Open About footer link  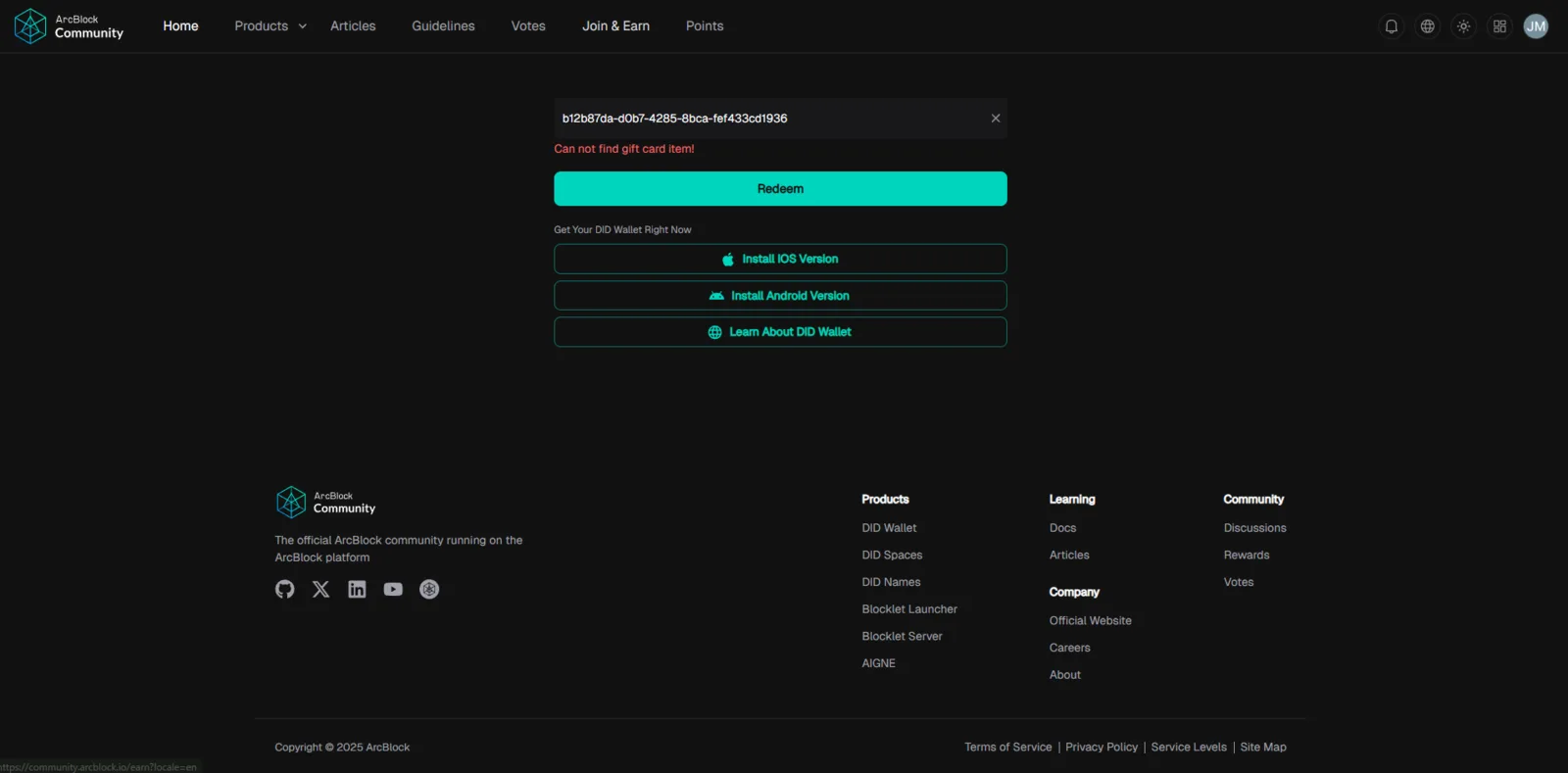pyautogui.click(x=1064, y=675)
